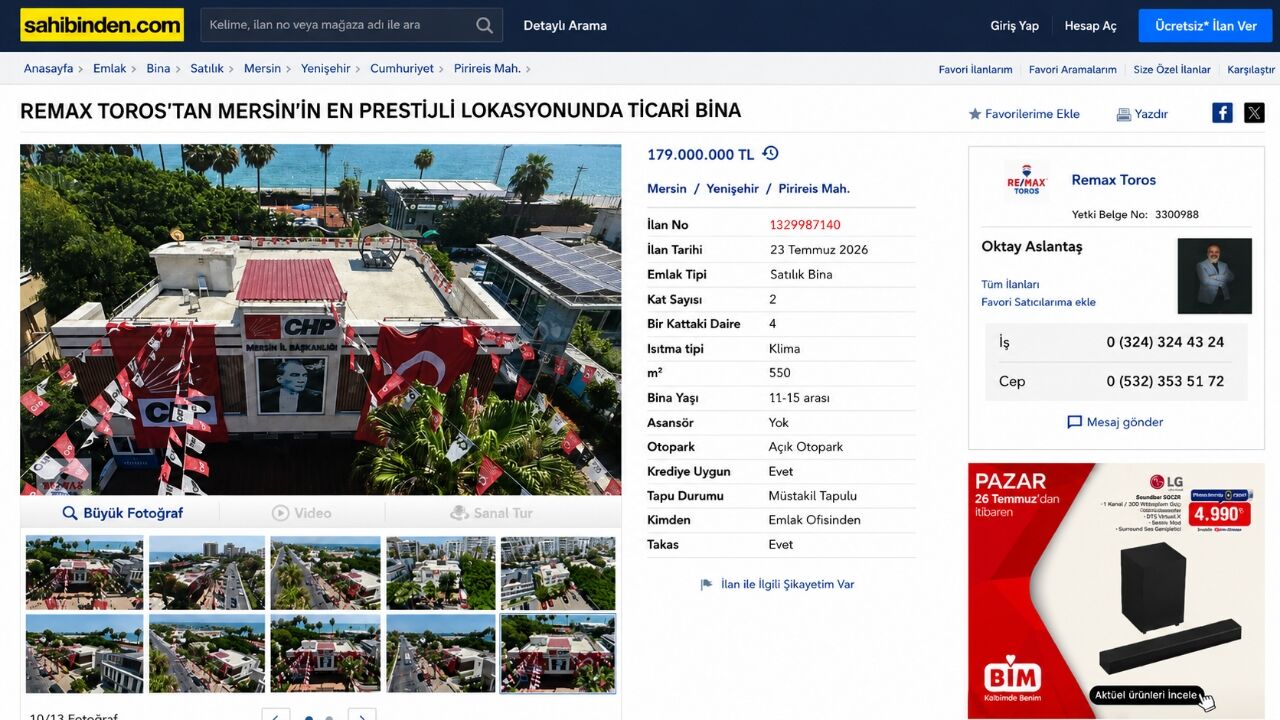Expand chevron after Satılık breadcrumb
1280x720 pixels.
click(x=233, y=69)
